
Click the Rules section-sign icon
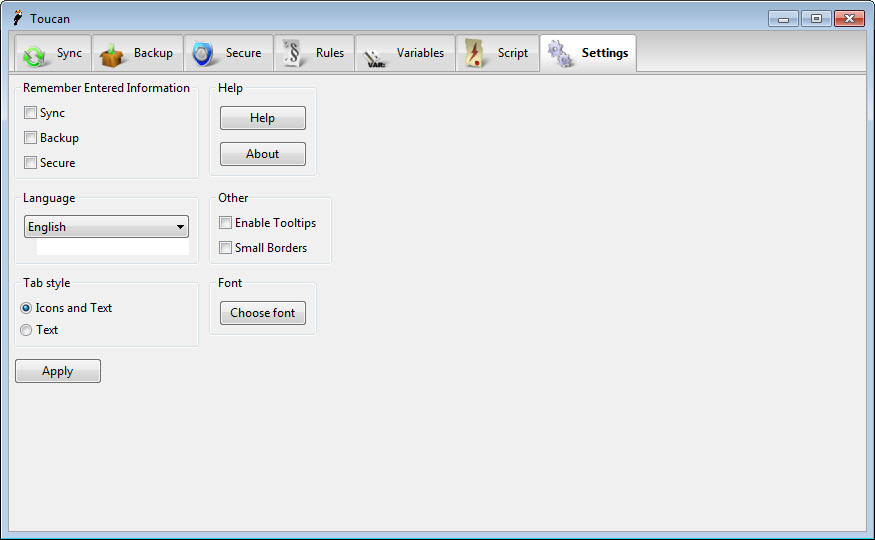tap(292, 54)
